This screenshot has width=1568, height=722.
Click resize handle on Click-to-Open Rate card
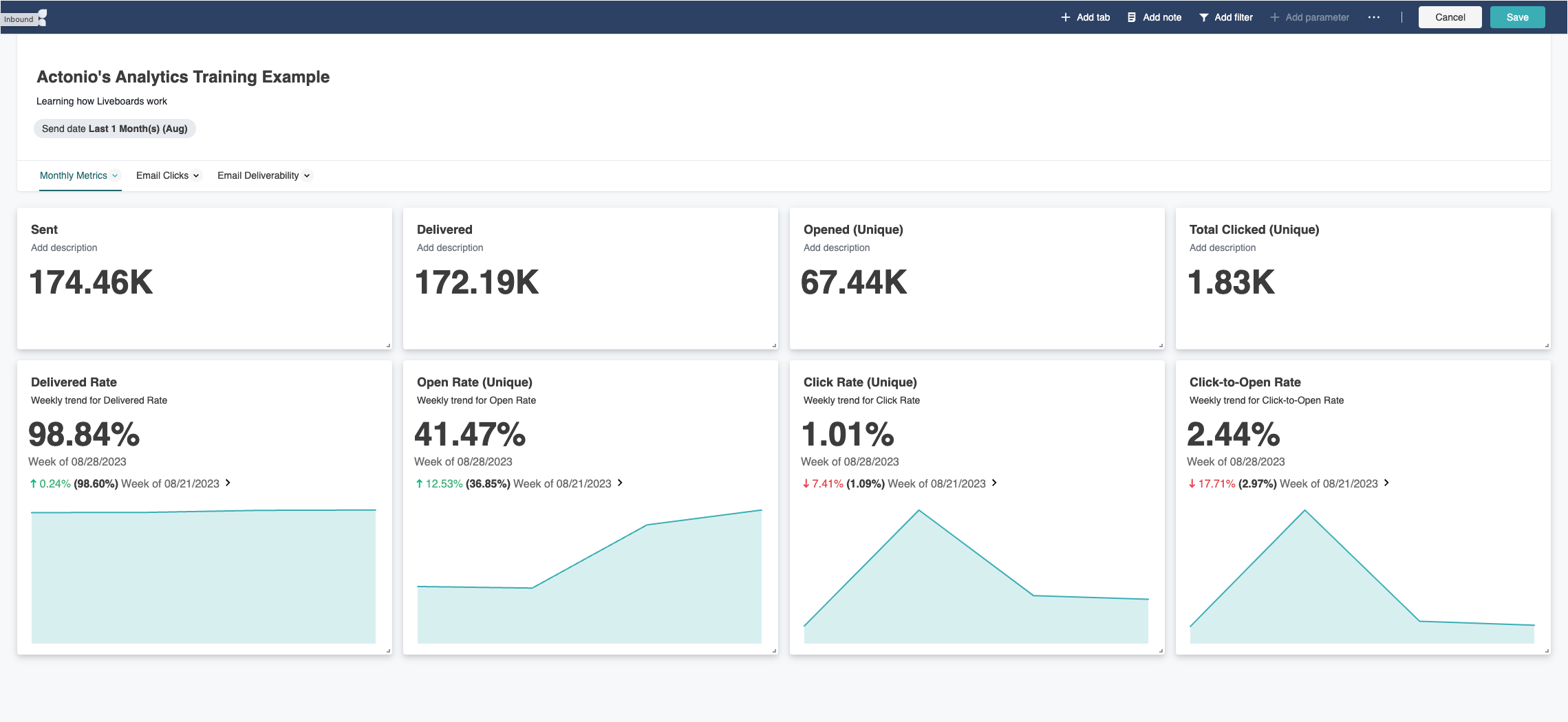pyautogui.click(x=1547, y=650)
